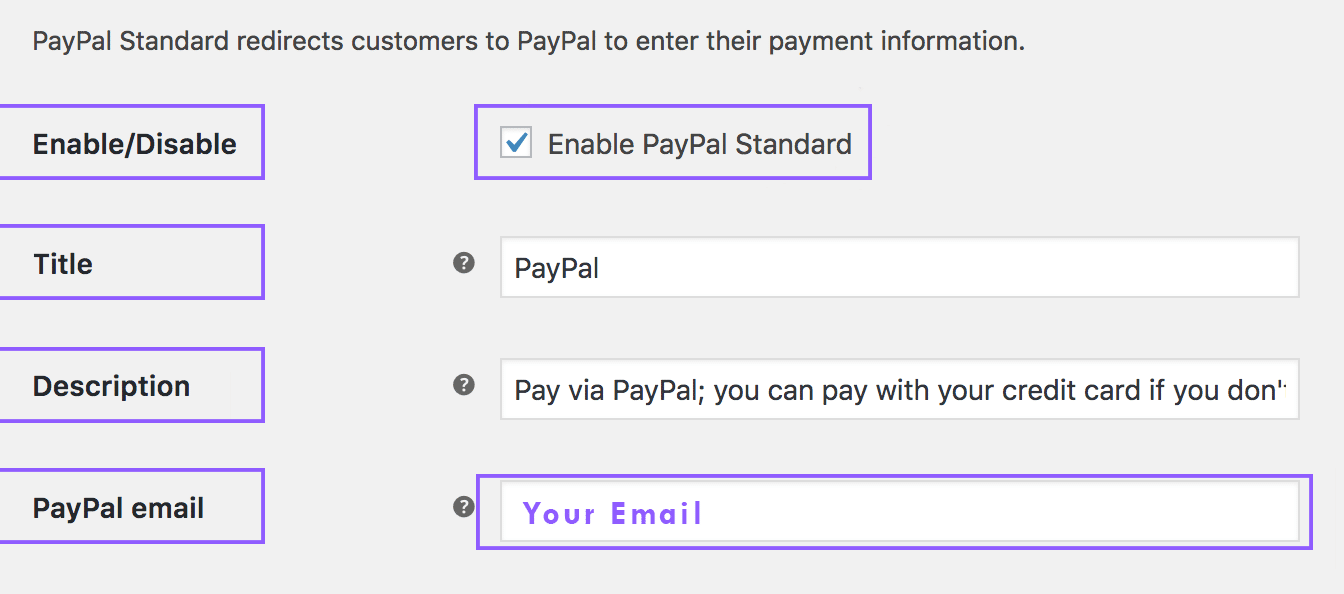The image size is (1344, 594).
Task: Click empty right side of PayPal email input
Action: coord(1000,511)
